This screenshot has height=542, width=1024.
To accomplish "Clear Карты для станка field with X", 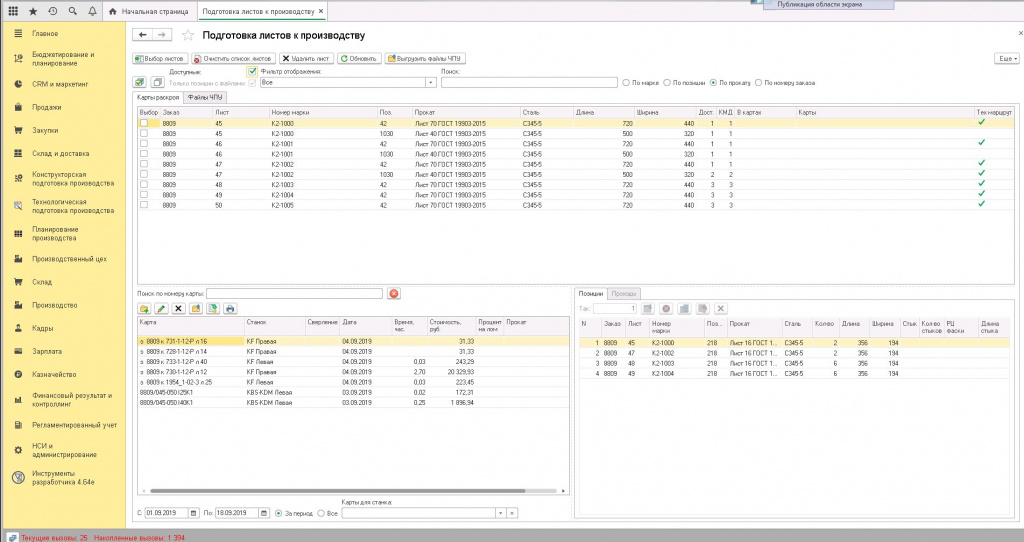I will point(512,513).
